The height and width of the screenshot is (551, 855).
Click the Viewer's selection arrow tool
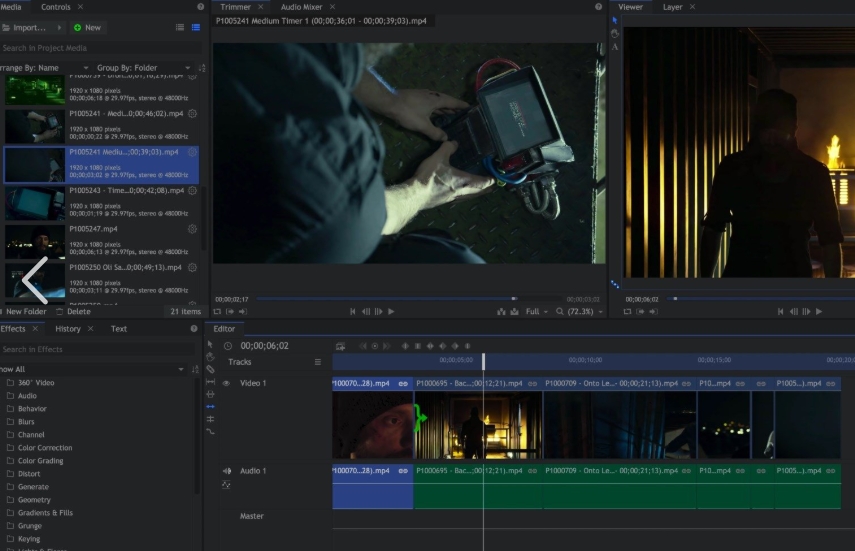coord(615,21)
